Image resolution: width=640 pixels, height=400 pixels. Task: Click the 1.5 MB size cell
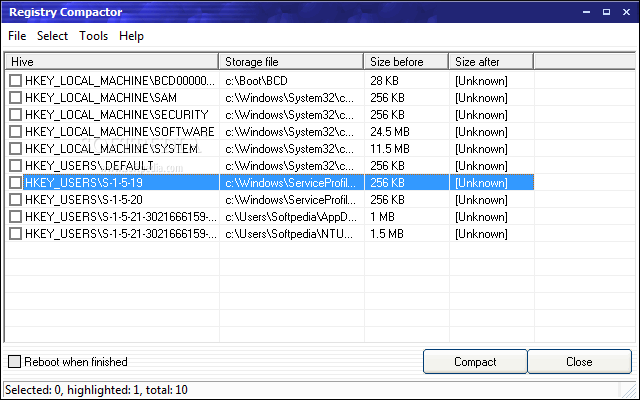(x=387, y=233)
